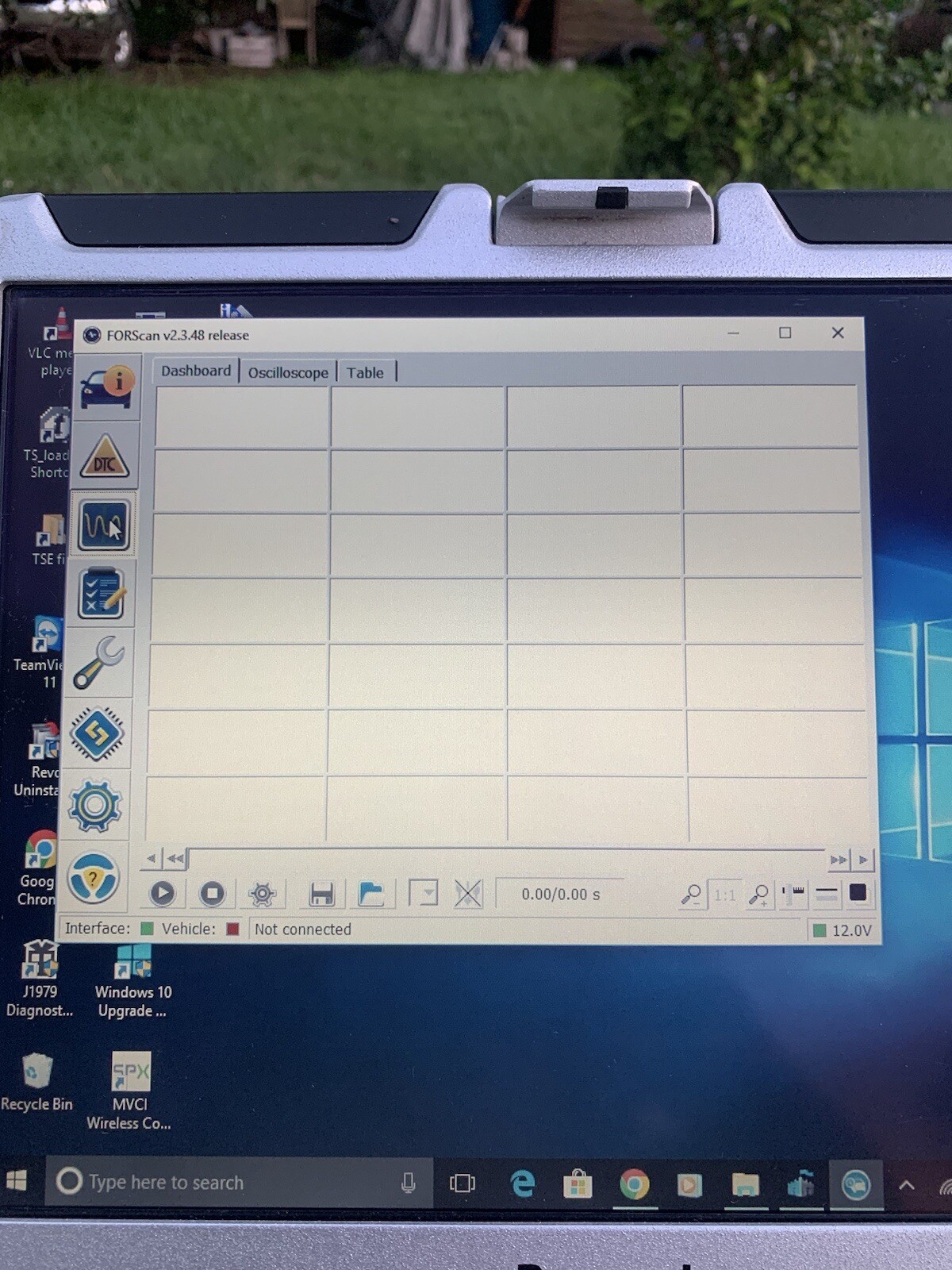This screenshot has height=1270, width=952.
Task: Start data recording with Play button
Action: (162, 894)
